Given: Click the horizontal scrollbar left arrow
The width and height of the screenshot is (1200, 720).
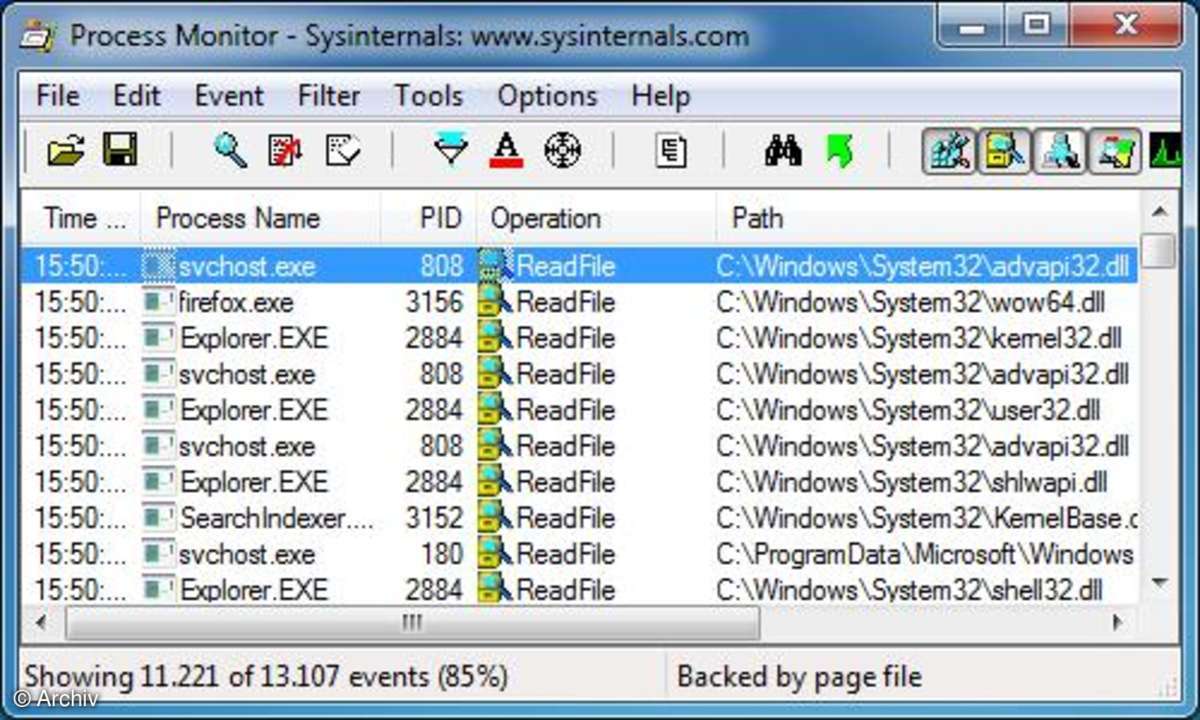Looking at the screenshot, I should (x=41, y=623).
